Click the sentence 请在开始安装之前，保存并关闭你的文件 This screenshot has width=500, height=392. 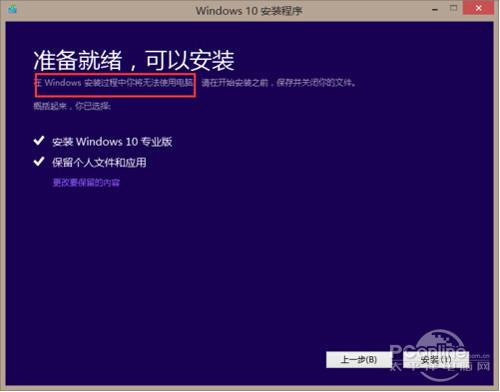click(279, 83)
